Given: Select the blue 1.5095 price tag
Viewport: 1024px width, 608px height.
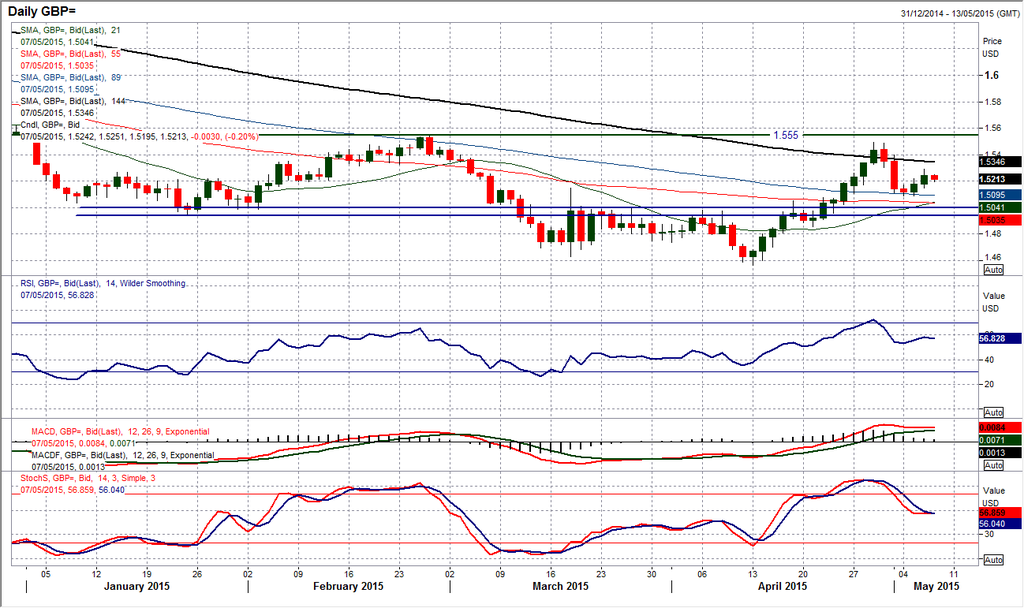Looking at the screenshot, I should (x=1000, y=195).
